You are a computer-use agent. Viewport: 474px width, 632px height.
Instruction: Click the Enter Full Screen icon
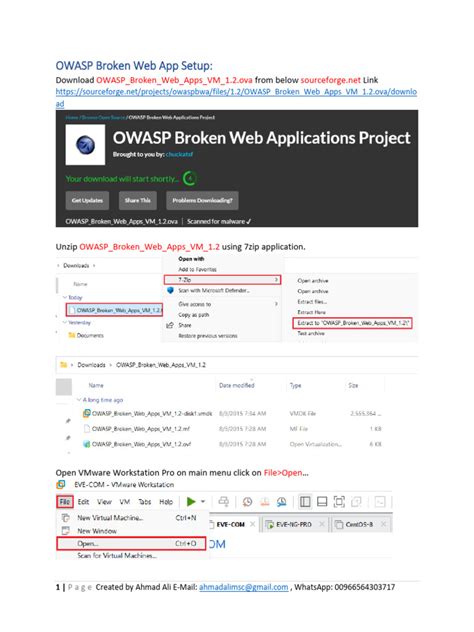coord(339,502)
